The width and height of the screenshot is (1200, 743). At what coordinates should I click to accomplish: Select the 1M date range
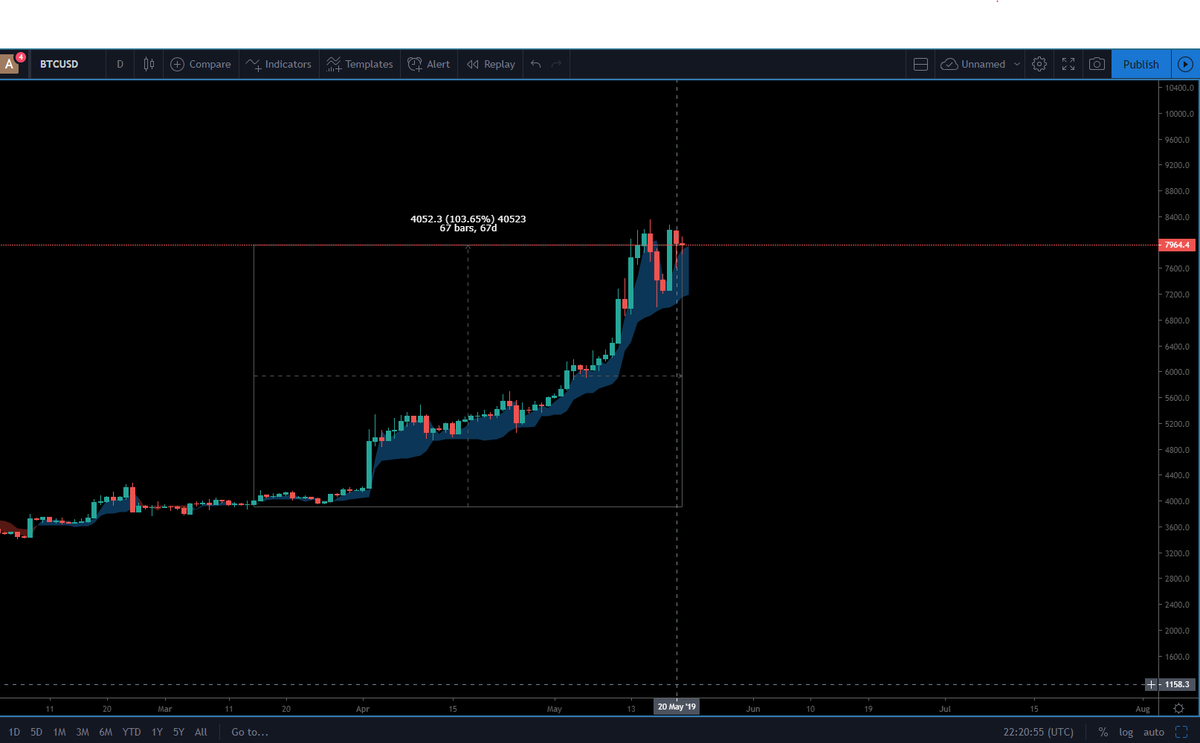click(x=60, y=732)
